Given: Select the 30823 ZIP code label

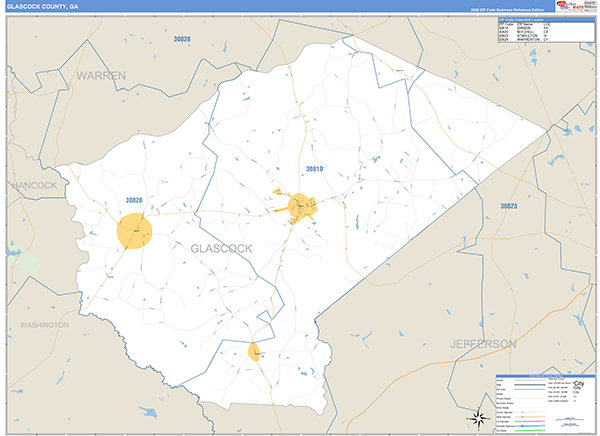Looking at the screenshot, I should 508,205.
